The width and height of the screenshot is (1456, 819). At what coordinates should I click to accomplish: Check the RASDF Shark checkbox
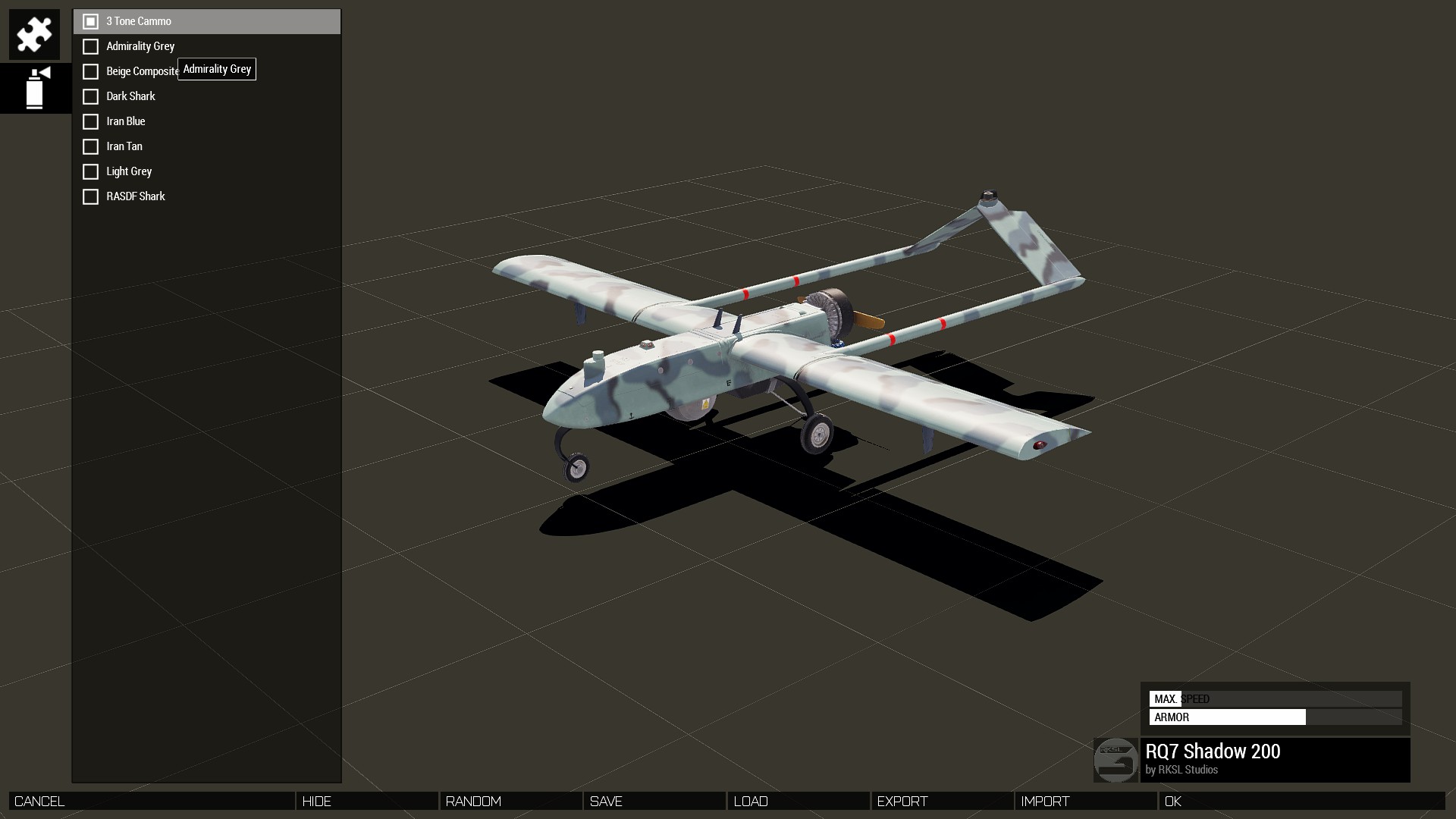coord(90,196)
